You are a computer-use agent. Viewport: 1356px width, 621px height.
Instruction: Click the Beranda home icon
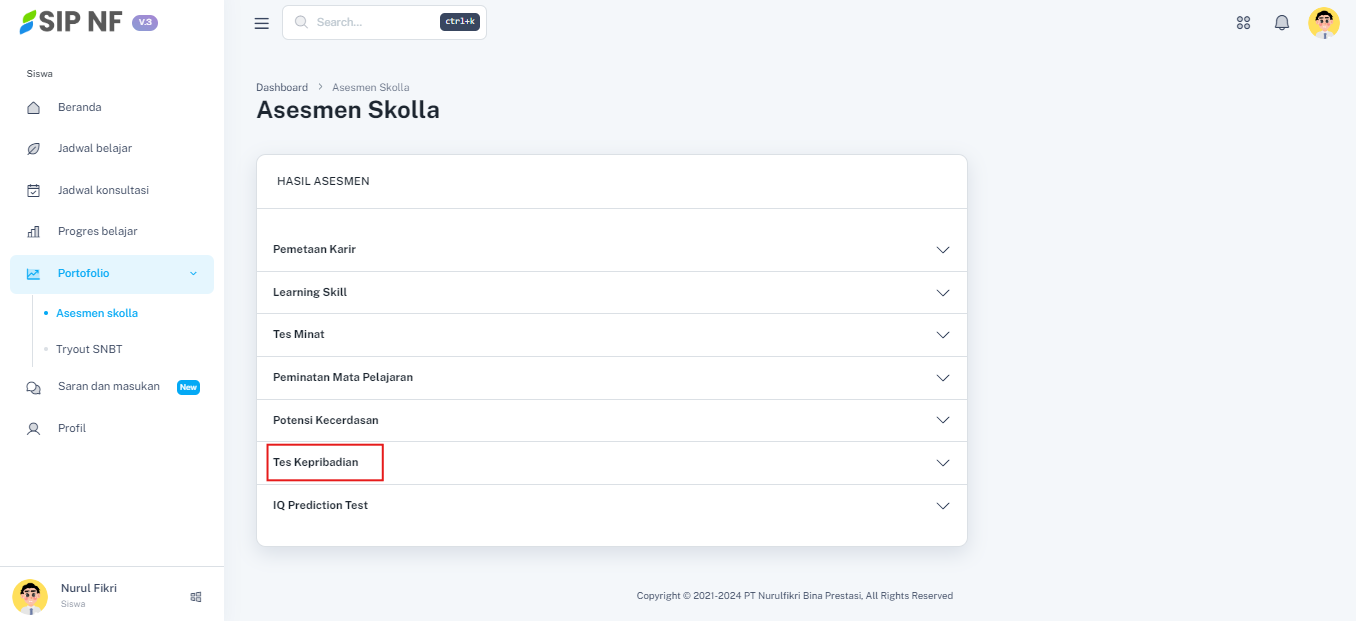click(x=33, y=108)
